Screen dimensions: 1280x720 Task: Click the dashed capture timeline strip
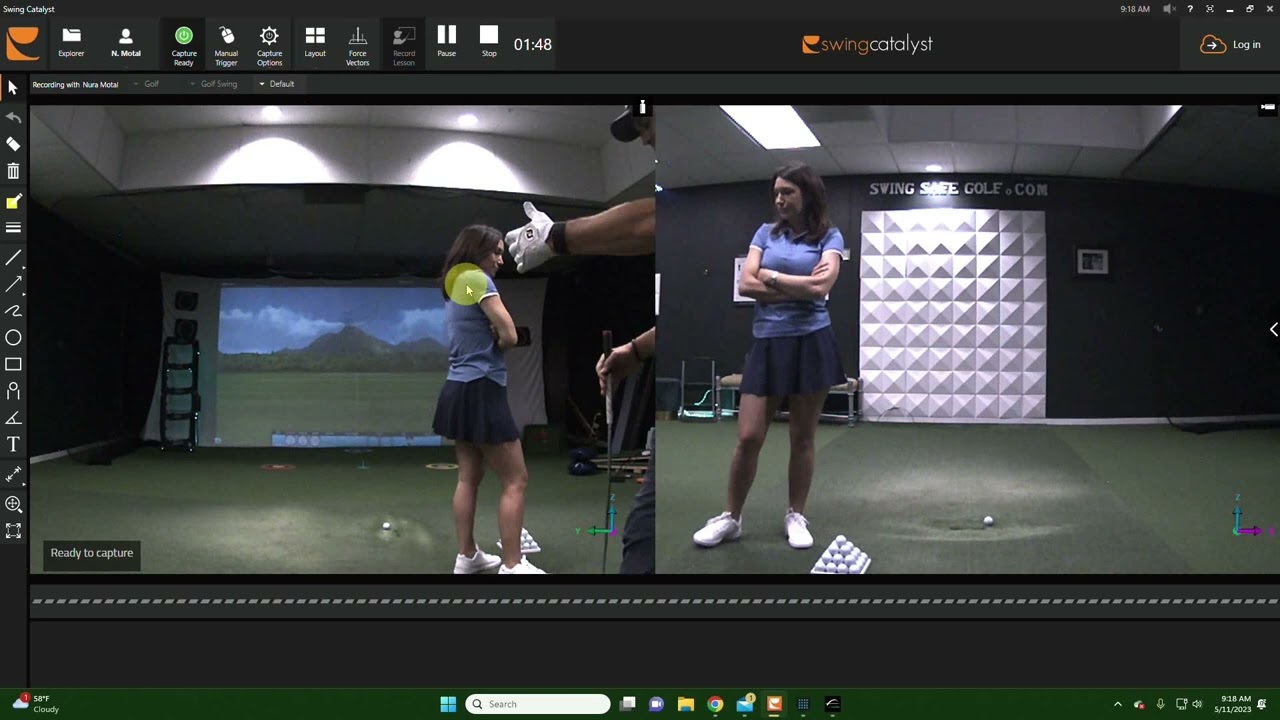pyautogui.click(x=654, y=601)
